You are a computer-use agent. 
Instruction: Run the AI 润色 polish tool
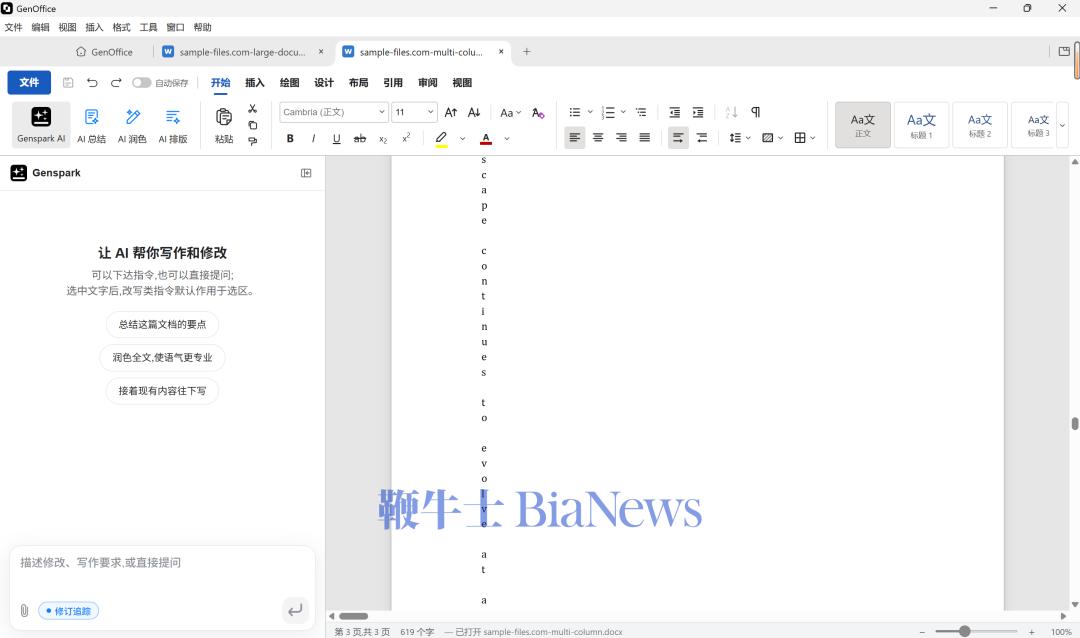132,125
